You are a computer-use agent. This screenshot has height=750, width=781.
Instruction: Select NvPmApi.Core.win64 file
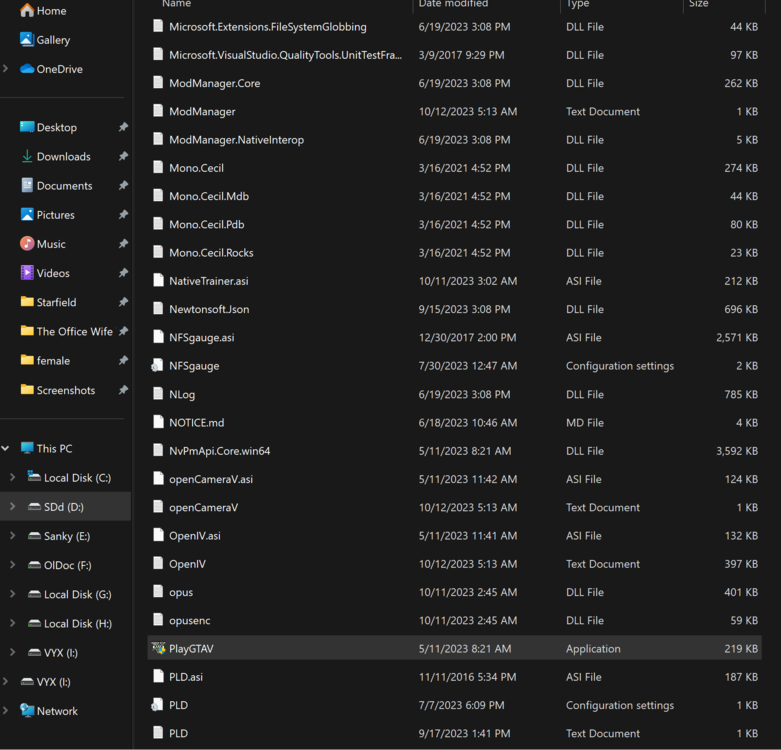(454, 451)
